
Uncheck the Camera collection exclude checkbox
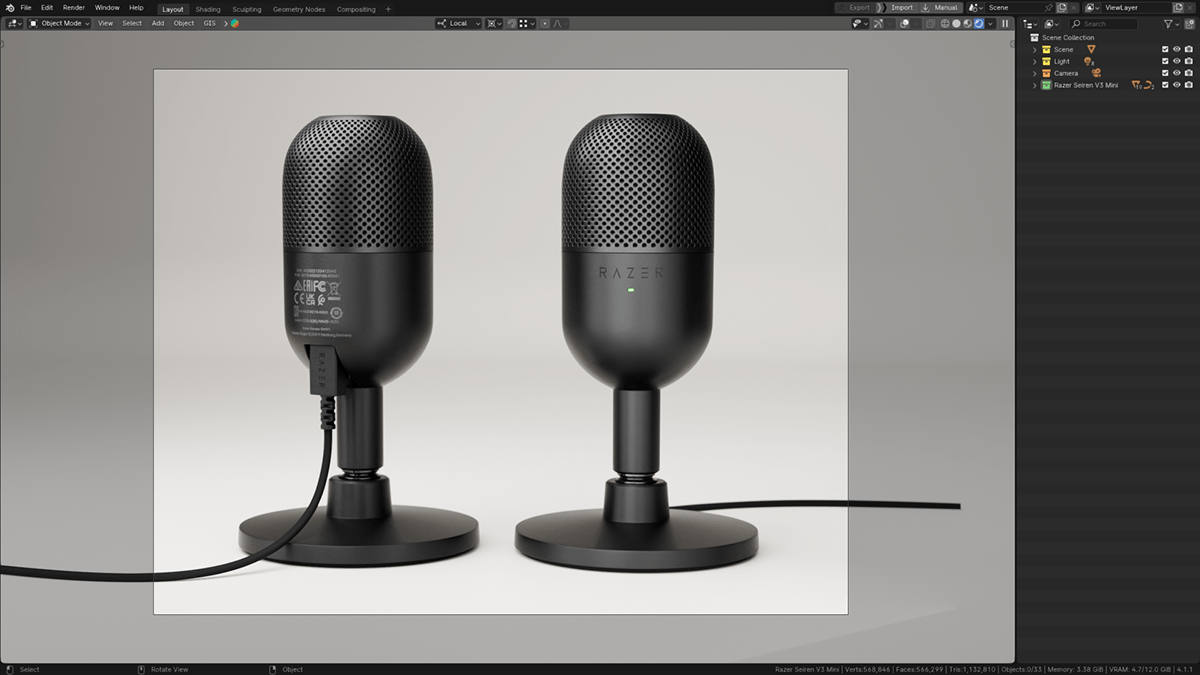point(1165,73)
